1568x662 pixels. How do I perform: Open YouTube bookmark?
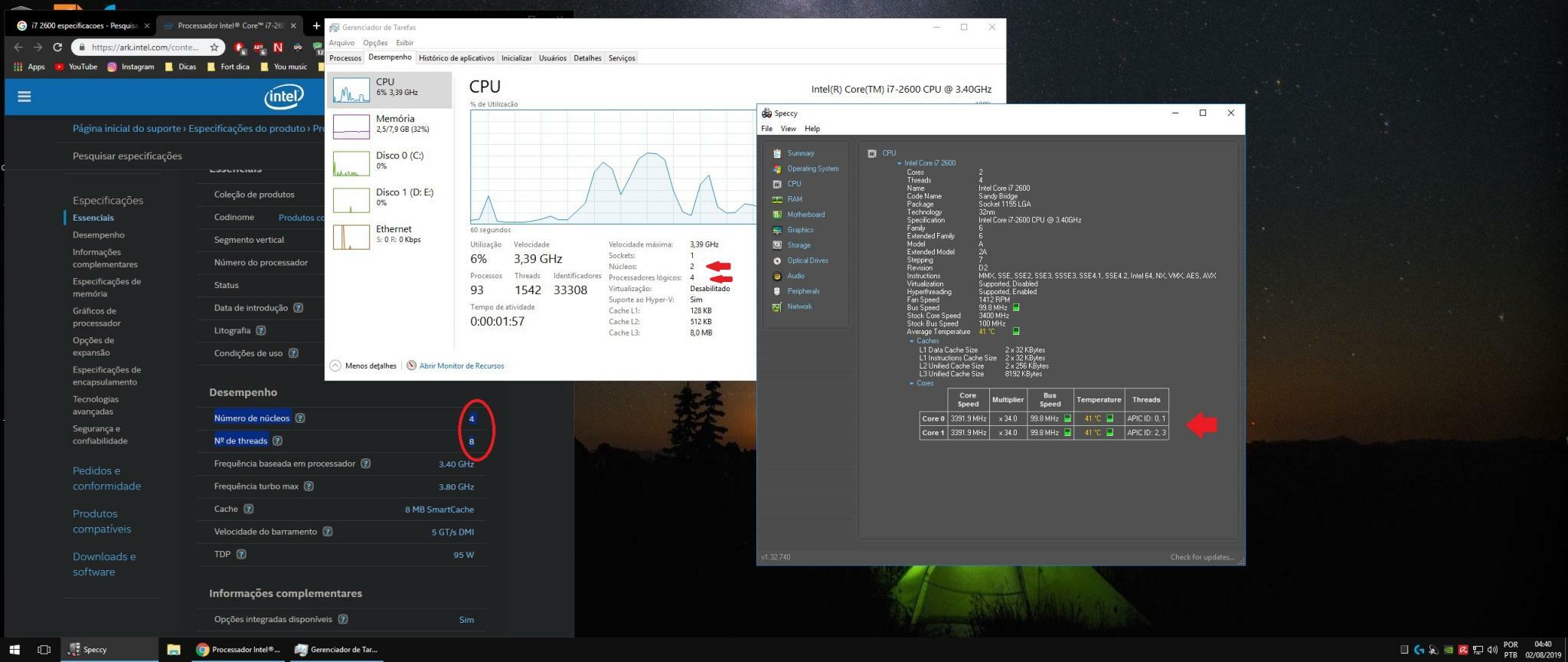click(76, 67)
